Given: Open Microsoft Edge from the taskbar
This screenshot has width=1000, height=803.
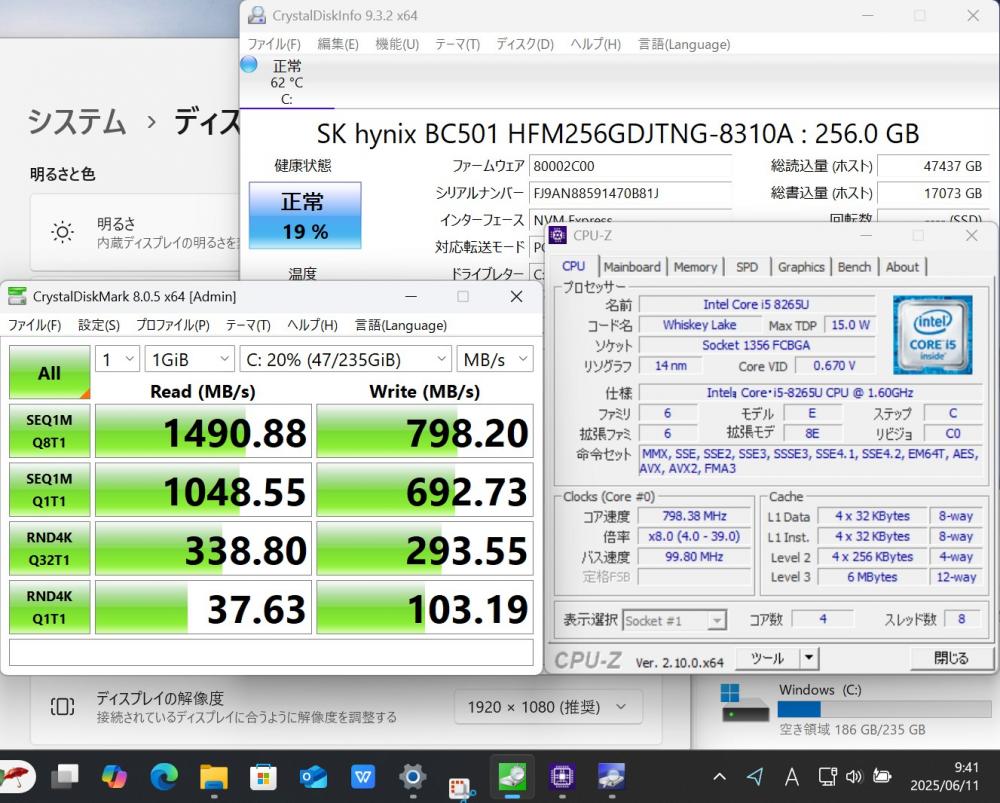Looking at the screenshot, I should [164, 776].
